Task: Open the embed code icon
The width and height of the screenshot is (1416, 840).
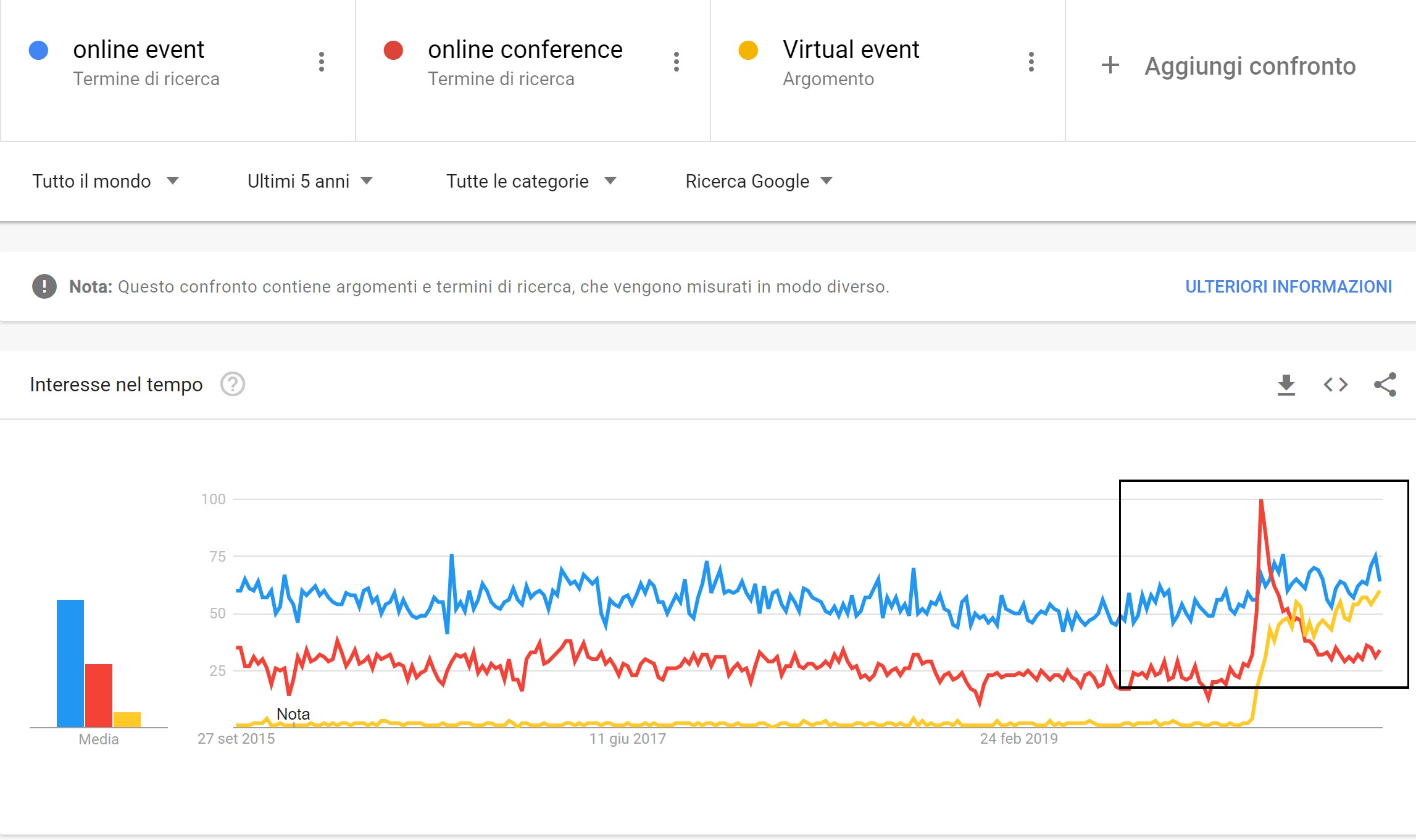Action: pos(1335,385)
